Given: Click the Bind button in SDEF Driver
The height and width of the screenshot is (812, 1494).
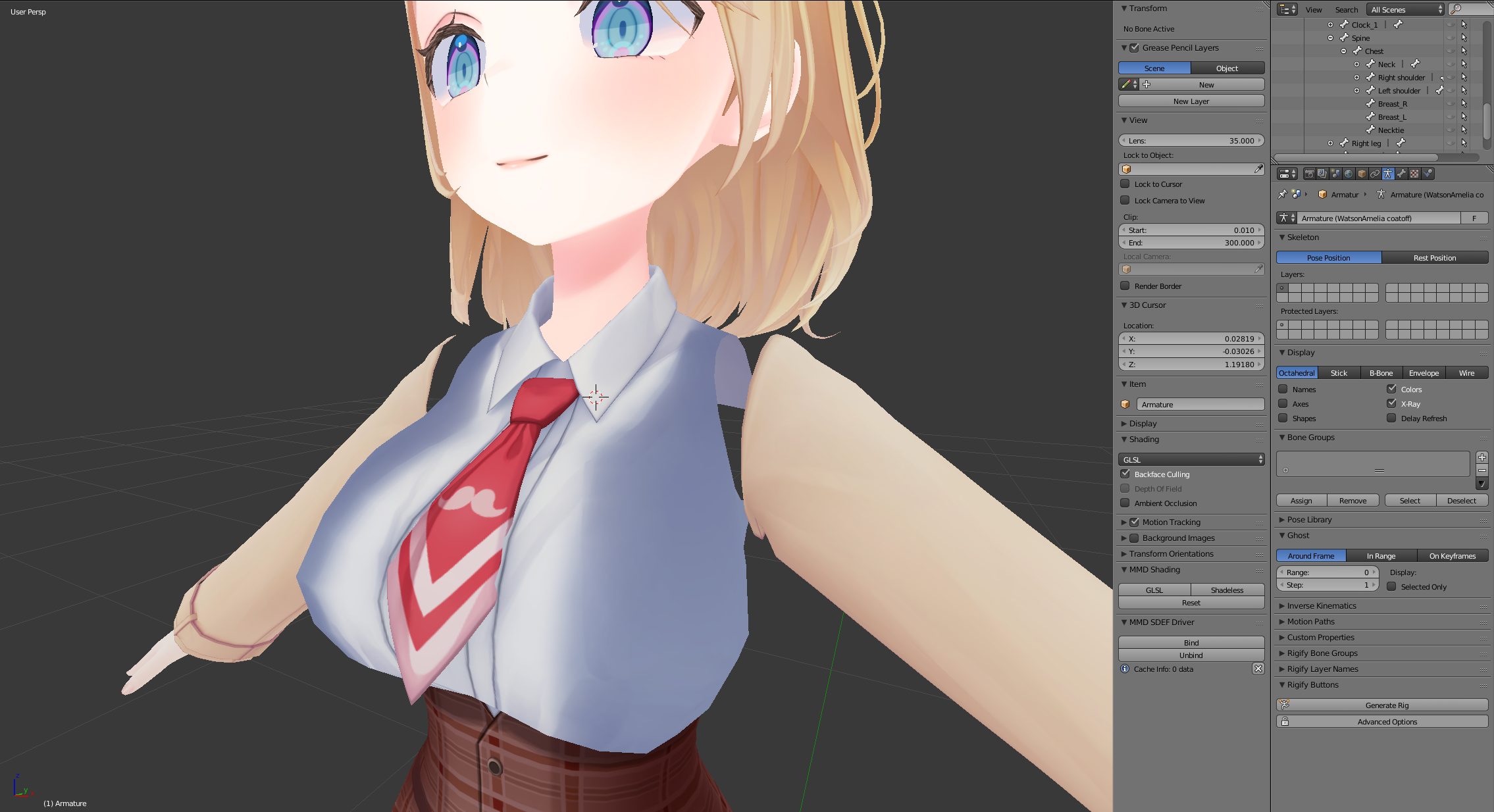Looking at the screenshot, I should [1191, 642].
